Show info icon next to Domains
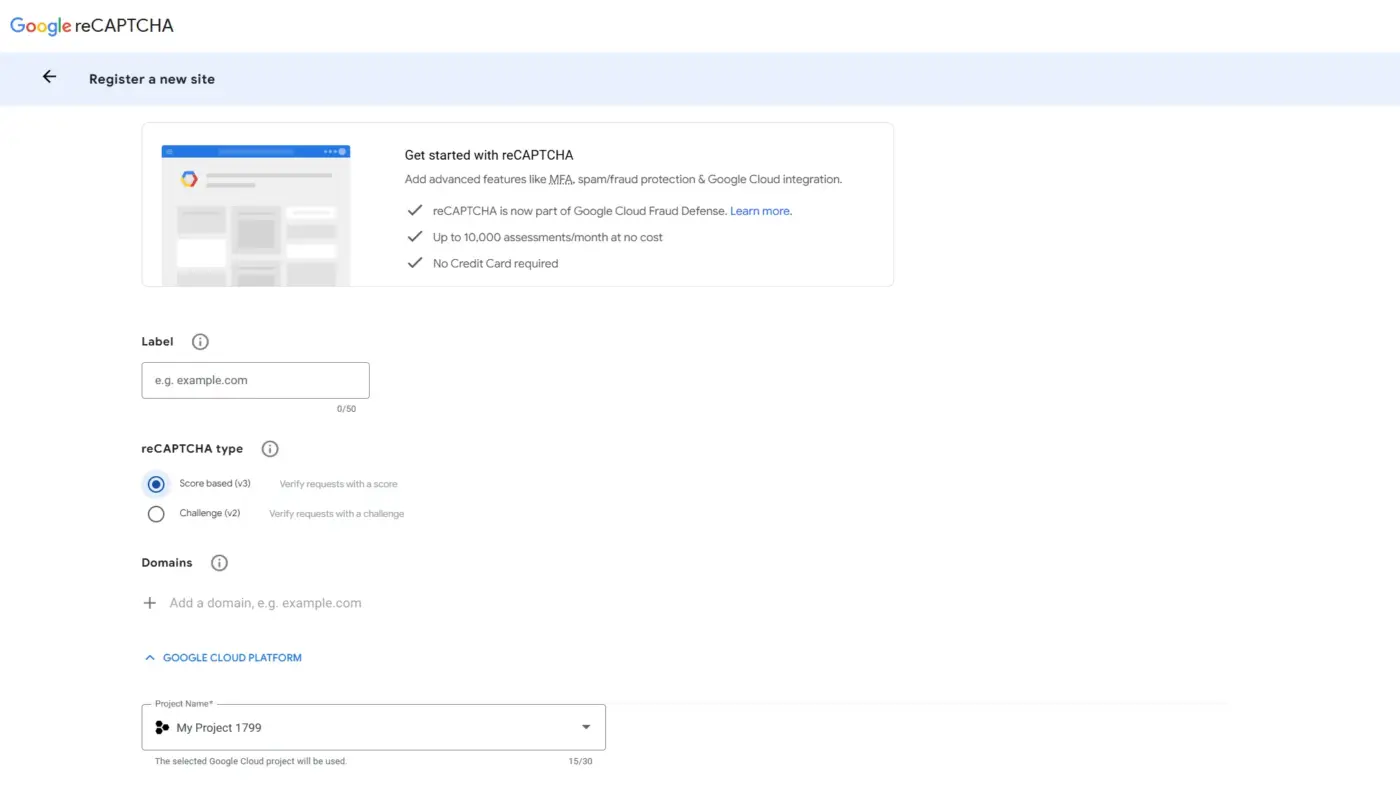This screenshot has height=785, width=1400. 220,563
